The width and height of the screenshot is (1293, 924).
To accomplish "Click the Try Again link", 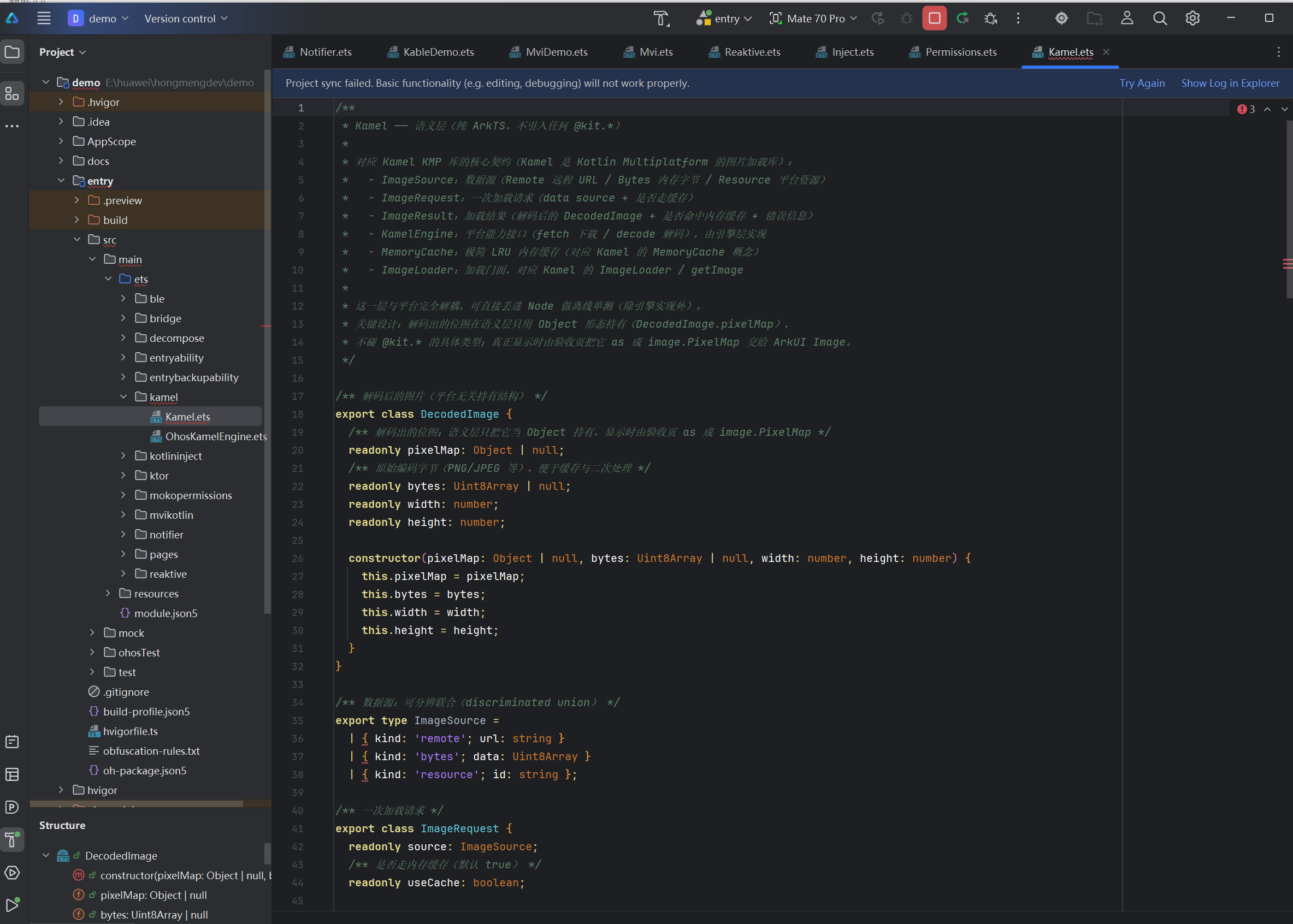I will coord(1142,84).
